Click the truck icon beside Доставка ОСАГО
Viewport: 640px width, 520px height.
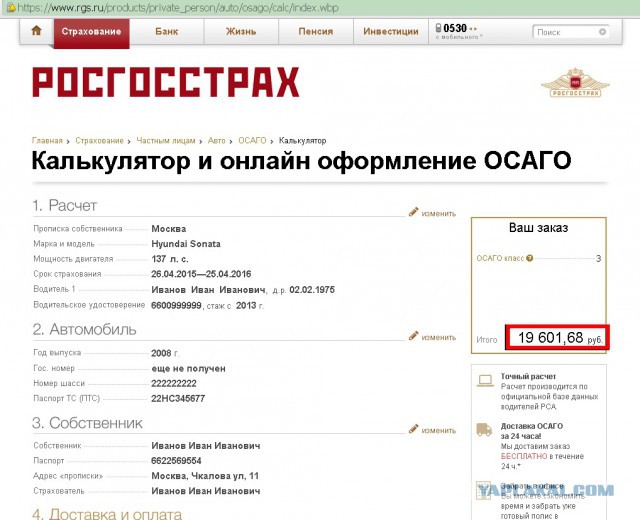[x=484, y=429]
